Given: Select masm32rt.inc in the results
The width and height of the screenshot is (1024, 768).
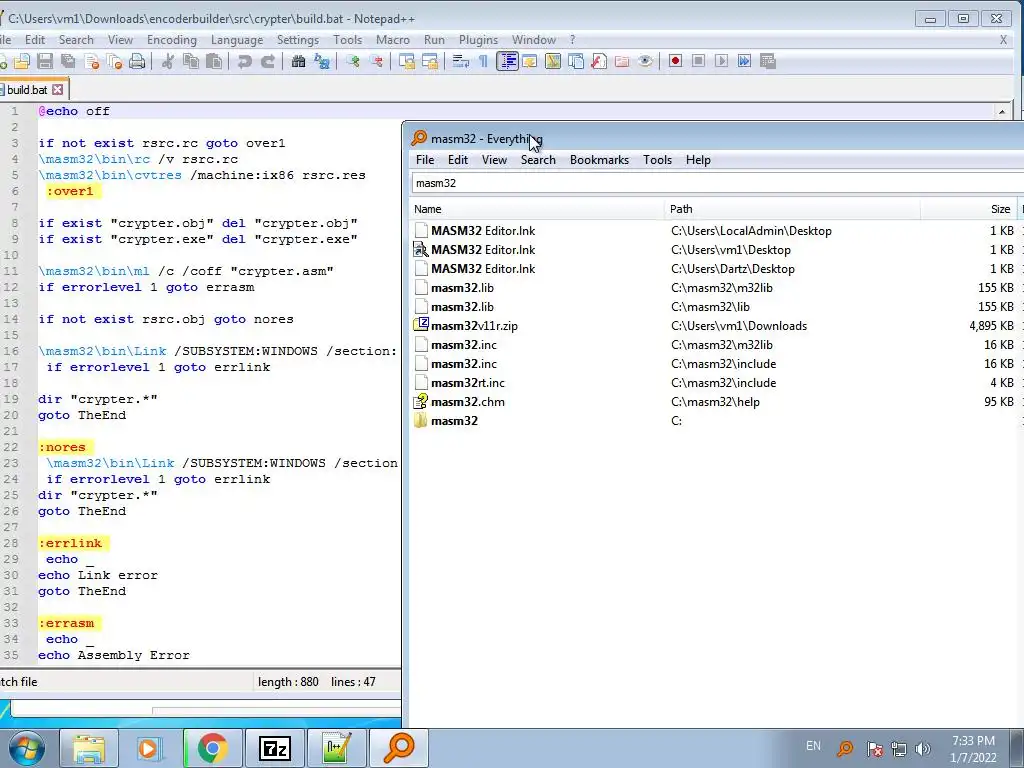Looking at the screenshot, I should [468, 383].
